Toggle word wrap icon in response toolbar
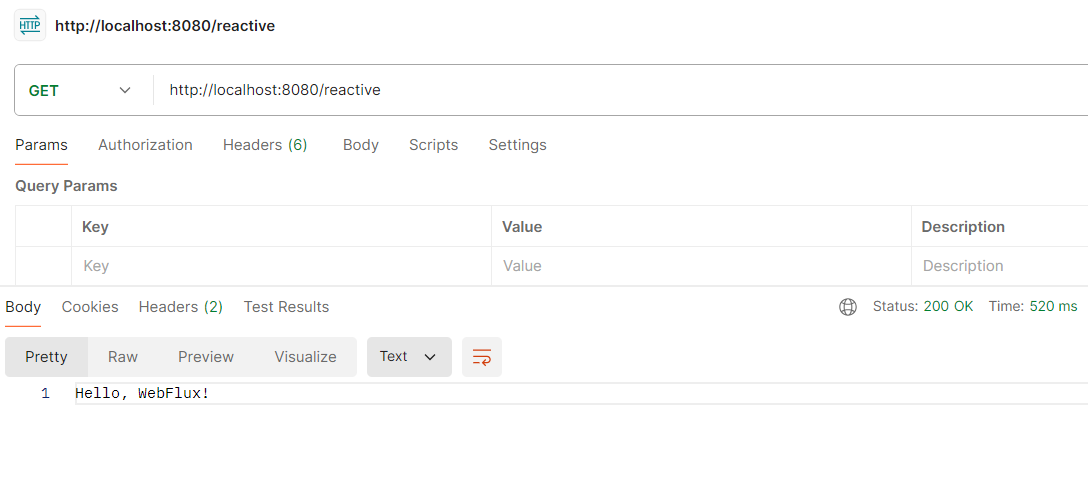1088x492 pixels. click(x=482, y=357)
